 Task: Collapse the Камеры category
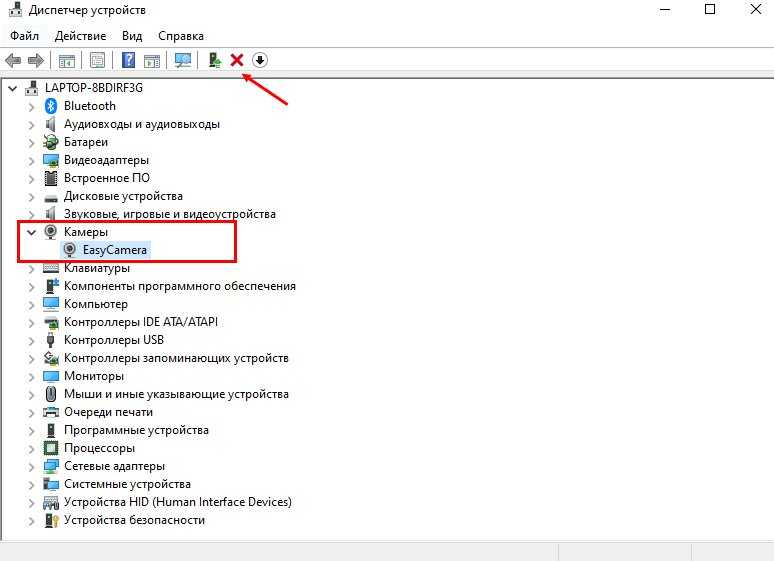coord(32,232)
